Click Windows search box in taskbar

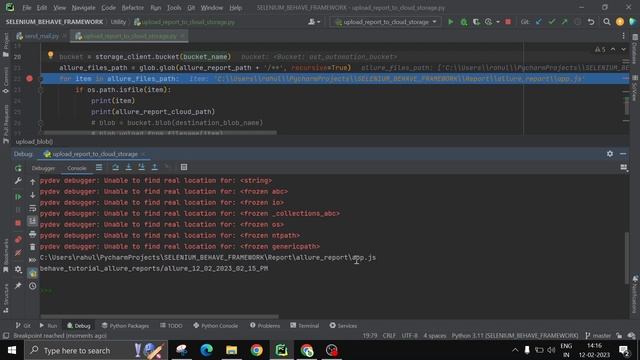96,350
